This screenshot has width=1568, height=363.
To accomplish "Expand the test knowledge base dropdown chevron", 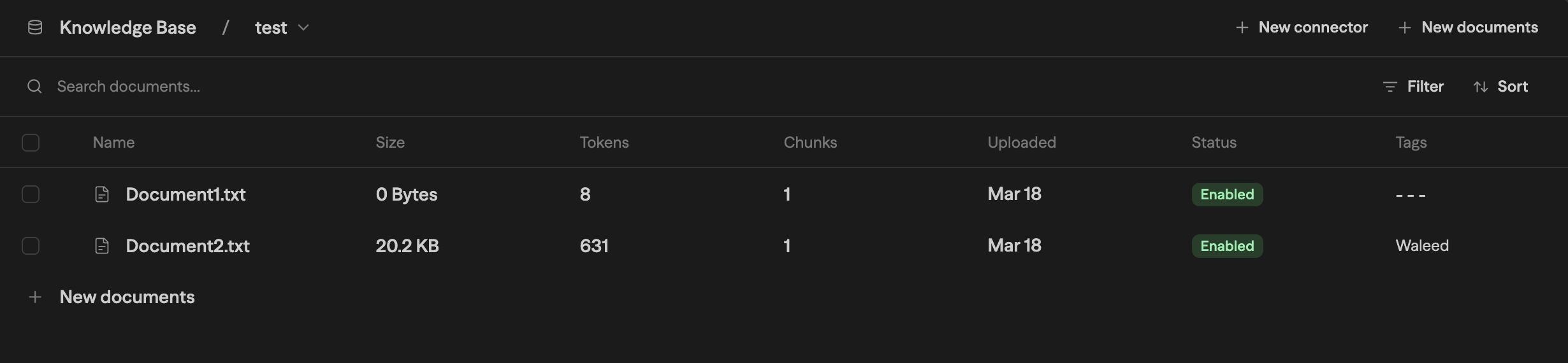I will pyautogui.click(x=304, y=27).
